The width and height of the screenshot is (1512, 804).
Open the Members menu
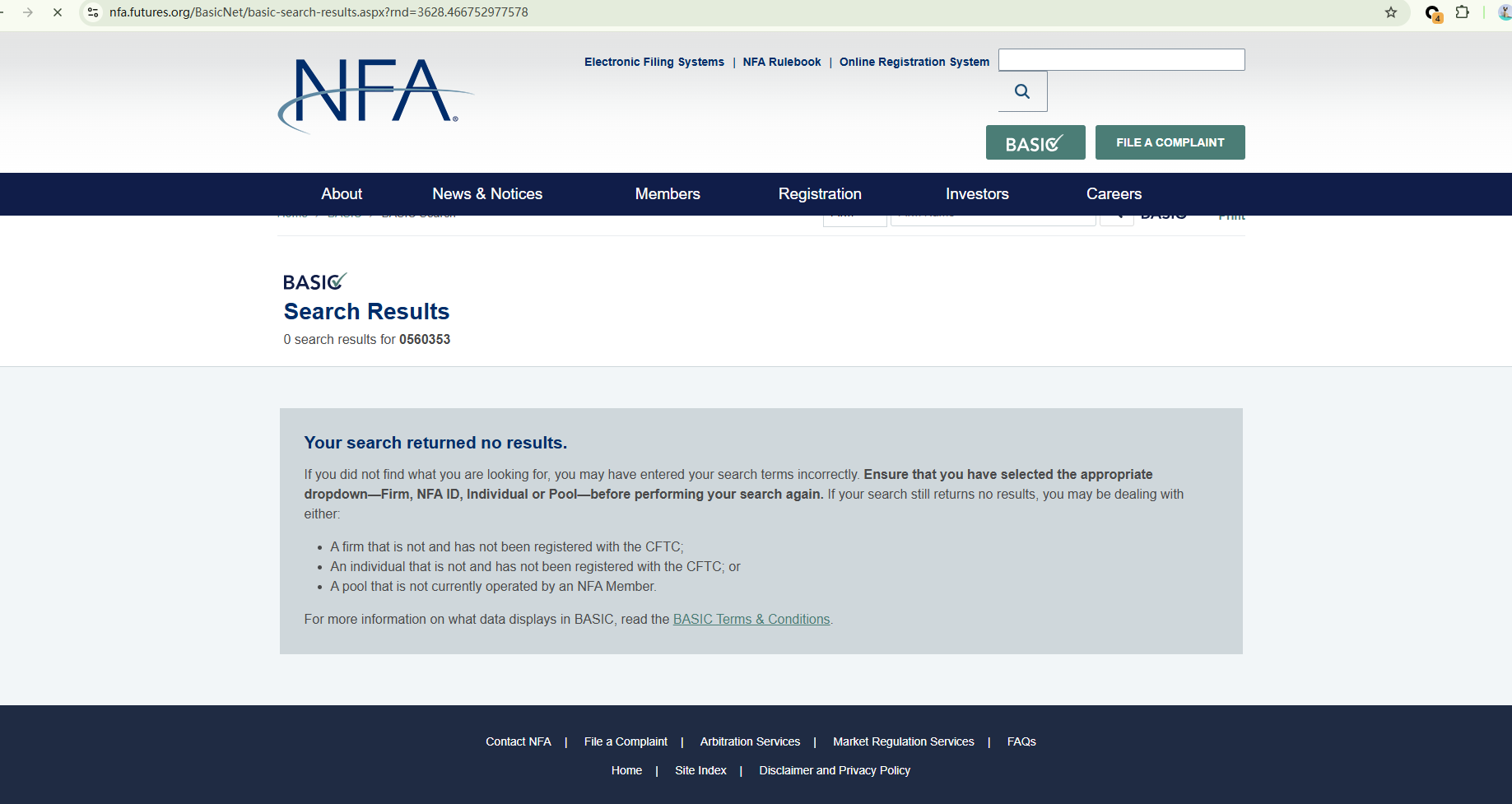668,194
